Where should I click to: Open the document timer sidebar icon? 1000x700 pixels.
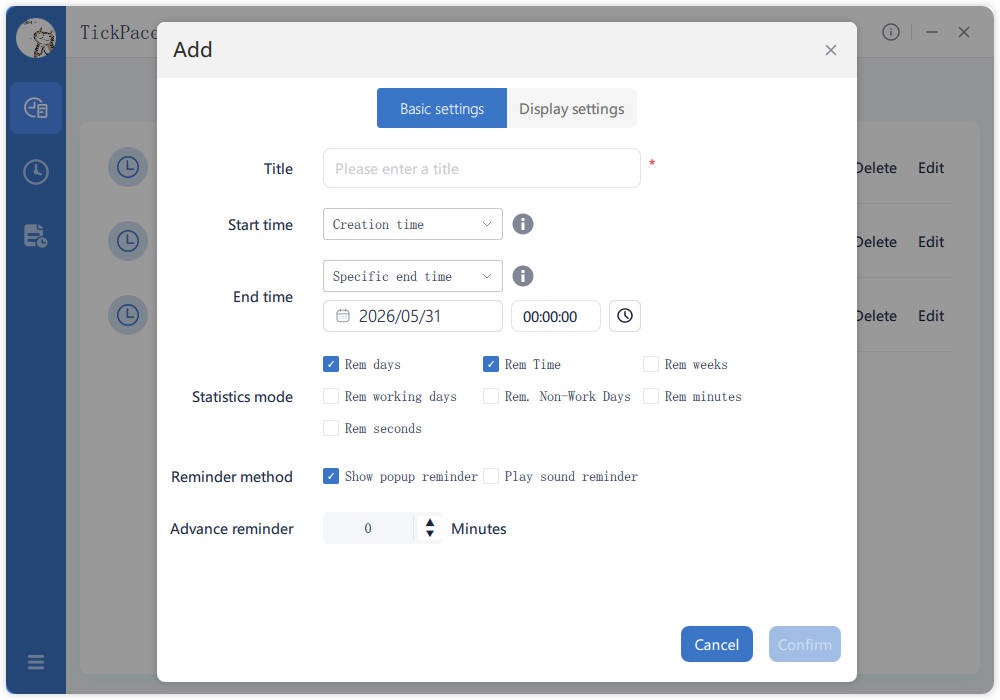coord(36,235)
